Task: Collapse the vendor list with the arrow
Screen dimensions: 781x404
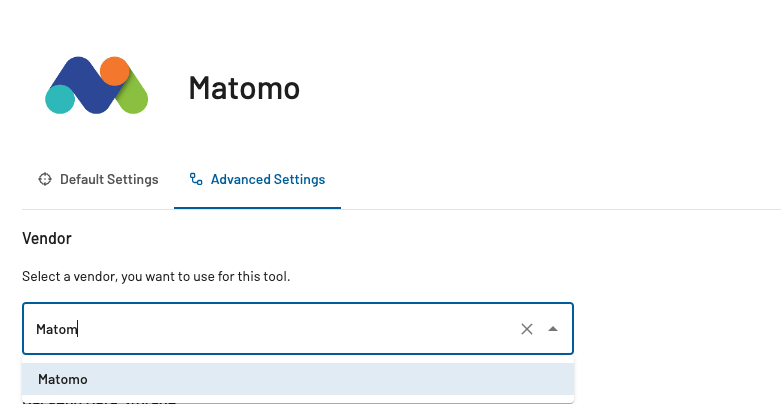Action: (553, 329)
